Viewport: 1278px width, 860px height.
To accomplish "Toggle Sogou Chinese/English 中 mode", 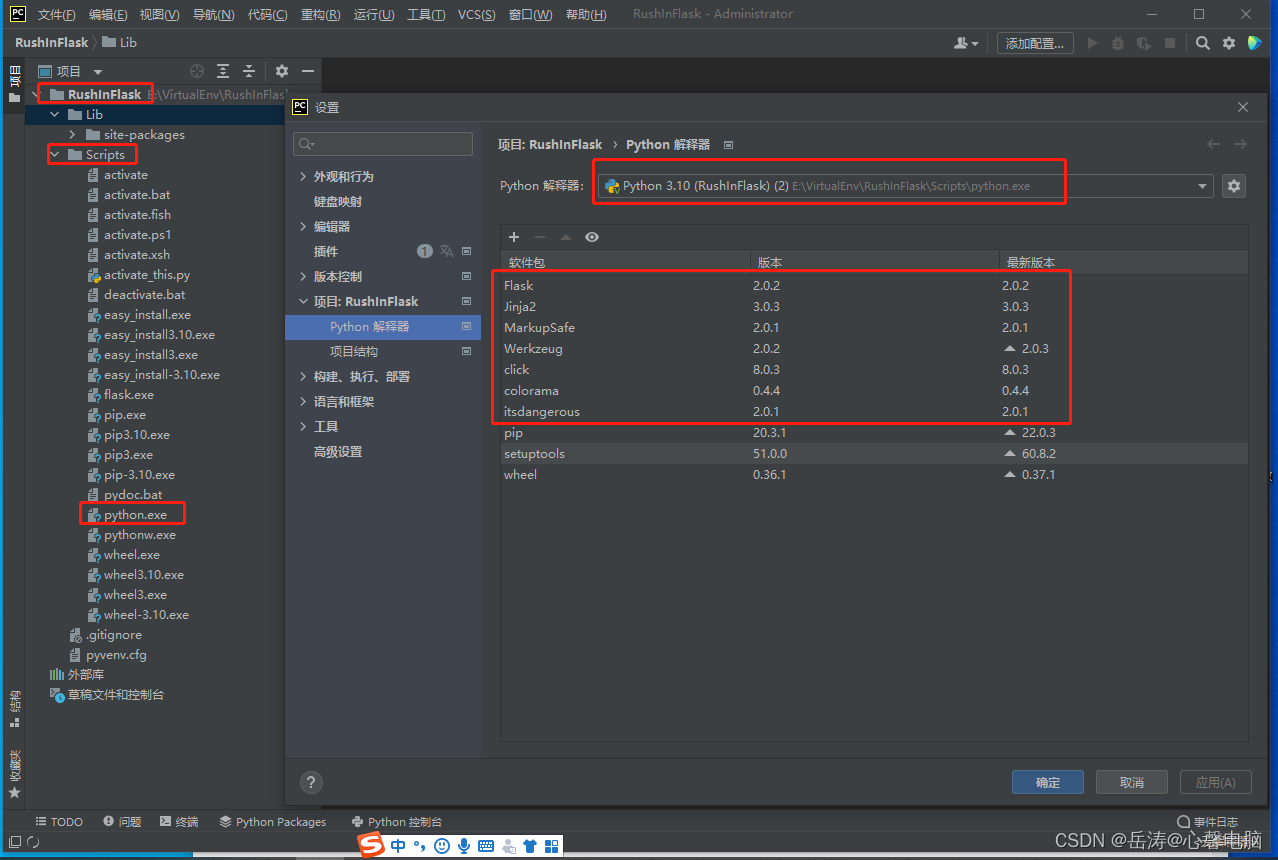I will [398, 846].
